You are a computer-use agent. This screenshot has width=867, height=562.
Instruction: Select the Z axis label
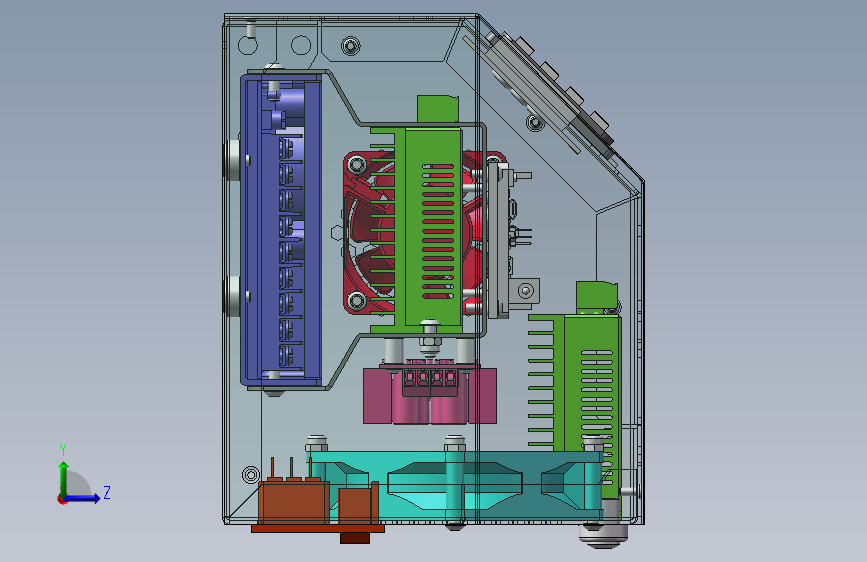(107, 492)
